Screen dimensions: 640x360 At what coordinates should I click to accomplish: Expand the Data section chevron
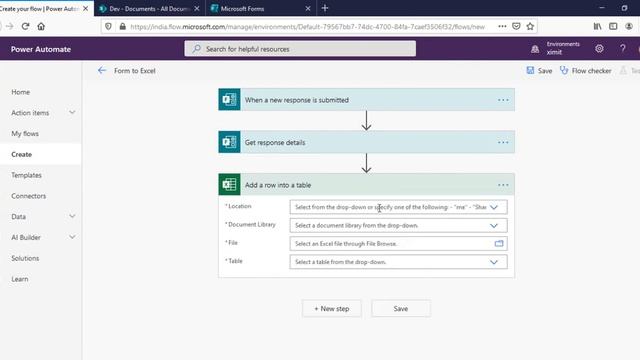coord(72,216)
